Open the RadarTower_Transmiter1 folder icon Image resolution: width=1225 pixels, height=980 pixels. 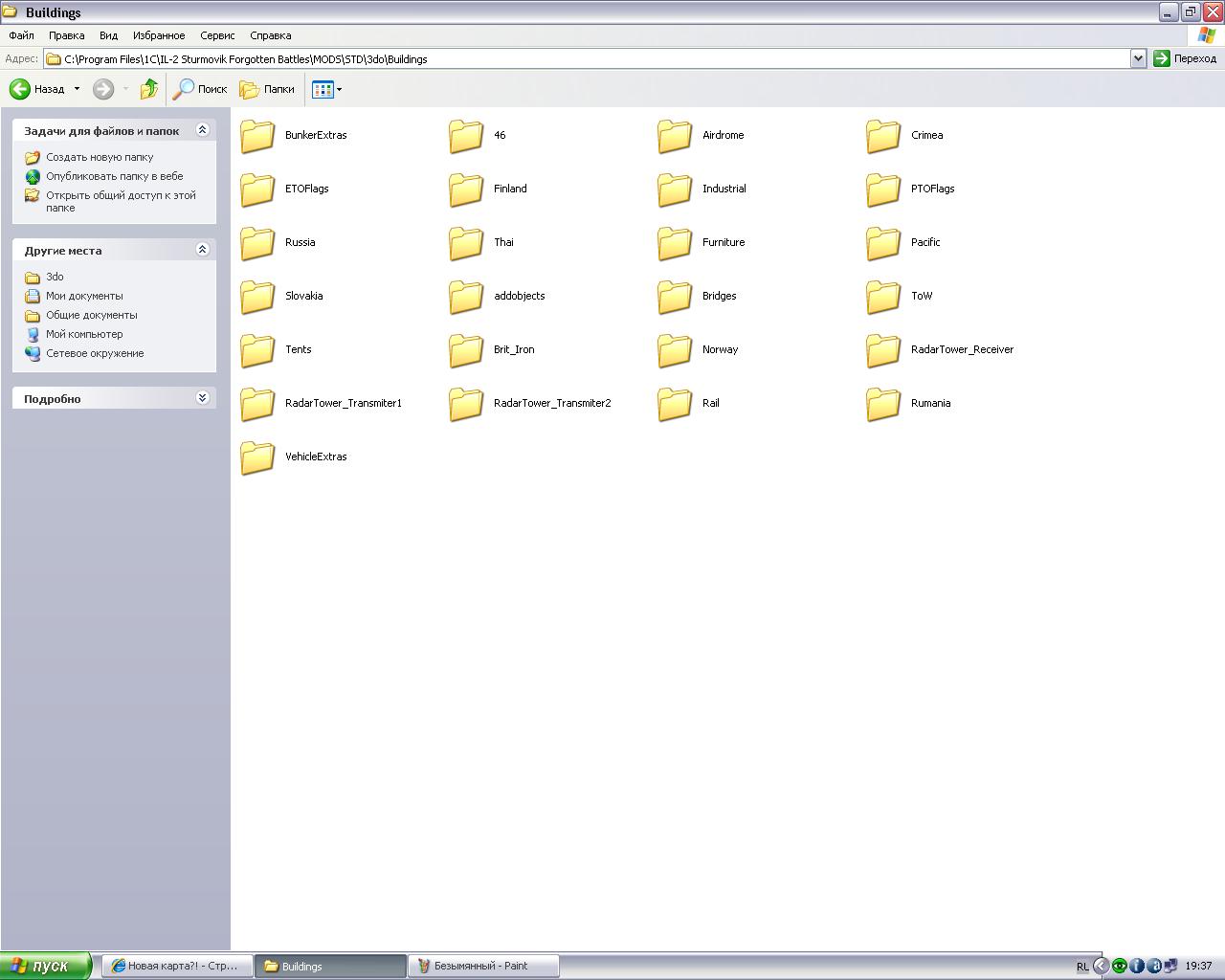tap(257, 404)
